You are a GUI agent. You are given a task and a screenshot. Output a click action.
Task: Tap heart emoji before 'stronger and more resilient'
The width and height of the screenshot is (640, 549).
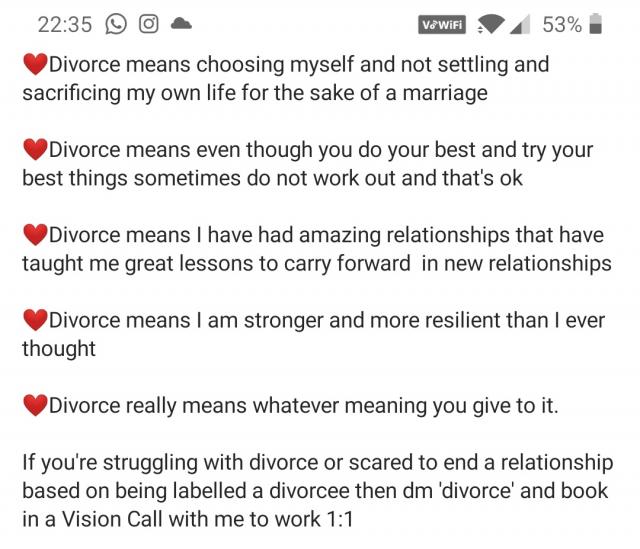tap(36, 320)
